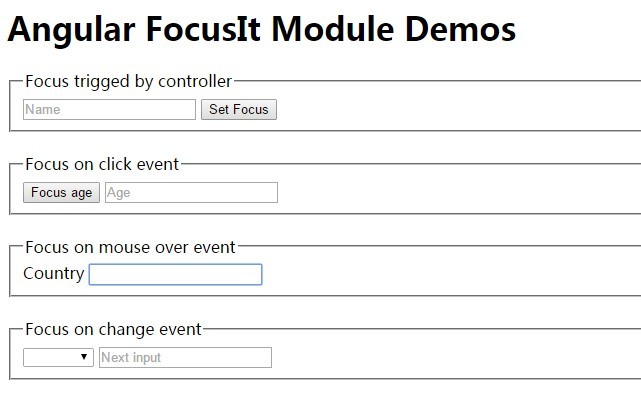
Task: Open the empty select dropdown
Action: 58,357
